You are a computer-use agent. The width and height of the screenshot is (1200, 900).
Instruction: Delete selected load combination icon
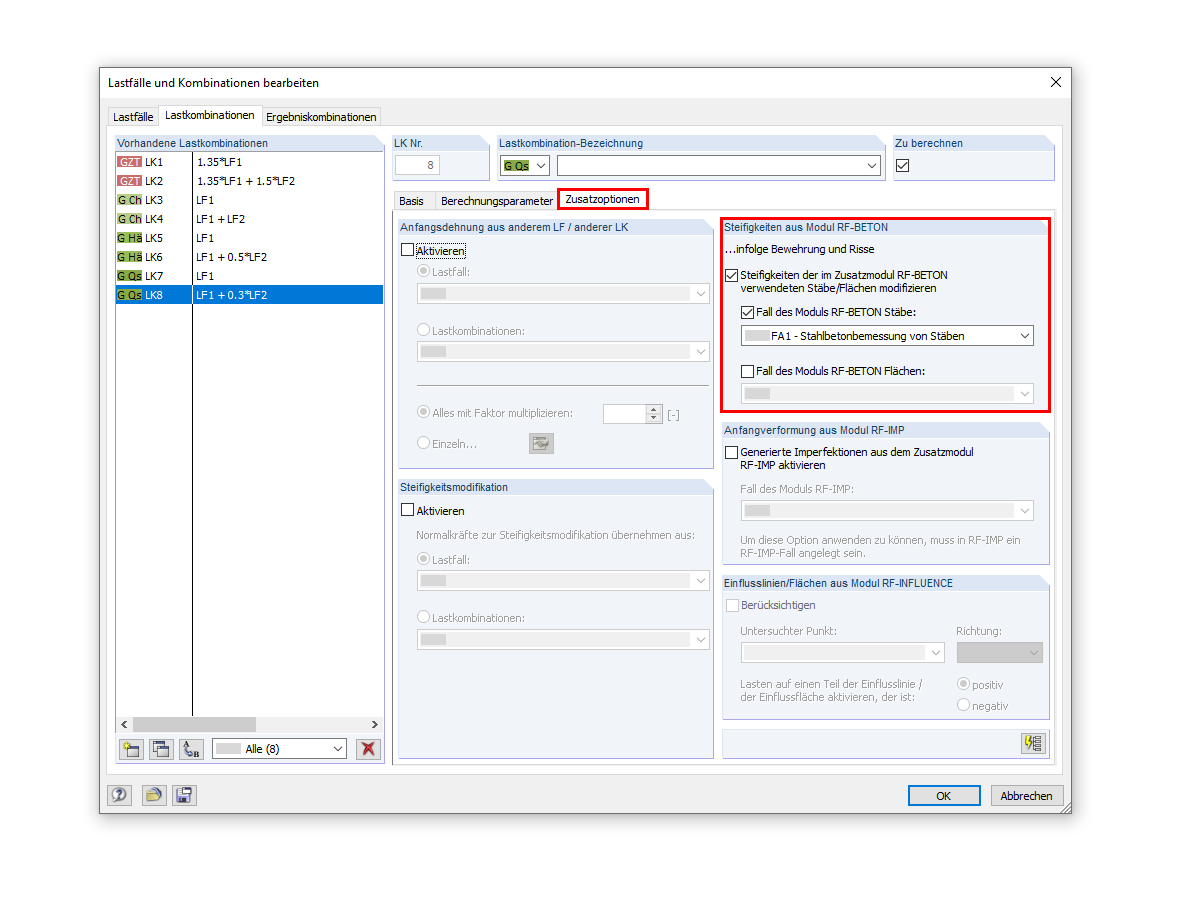coord(368,748)
